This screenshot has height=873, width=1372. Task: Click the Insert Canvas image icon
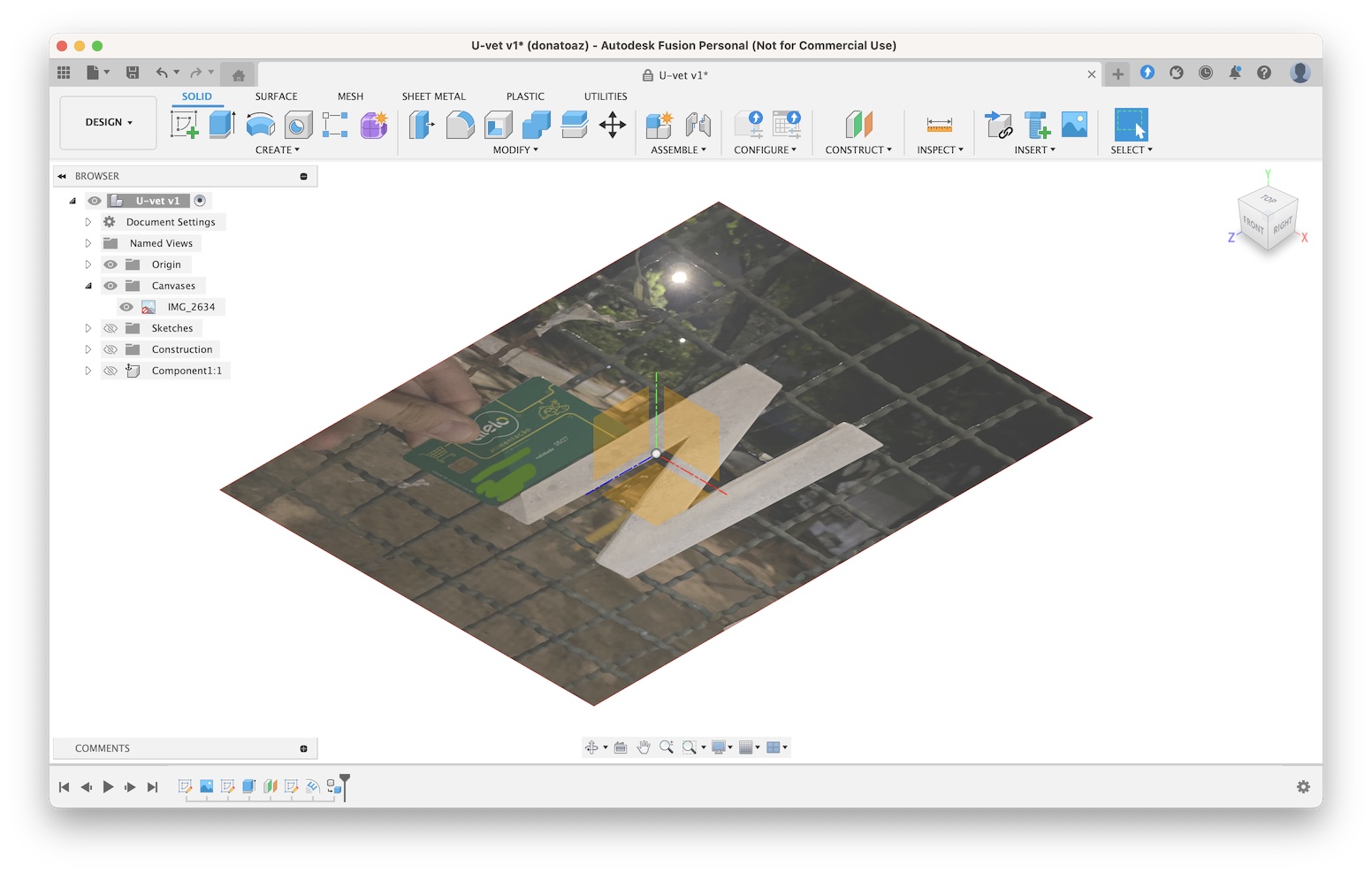(x=1074, y=125)
